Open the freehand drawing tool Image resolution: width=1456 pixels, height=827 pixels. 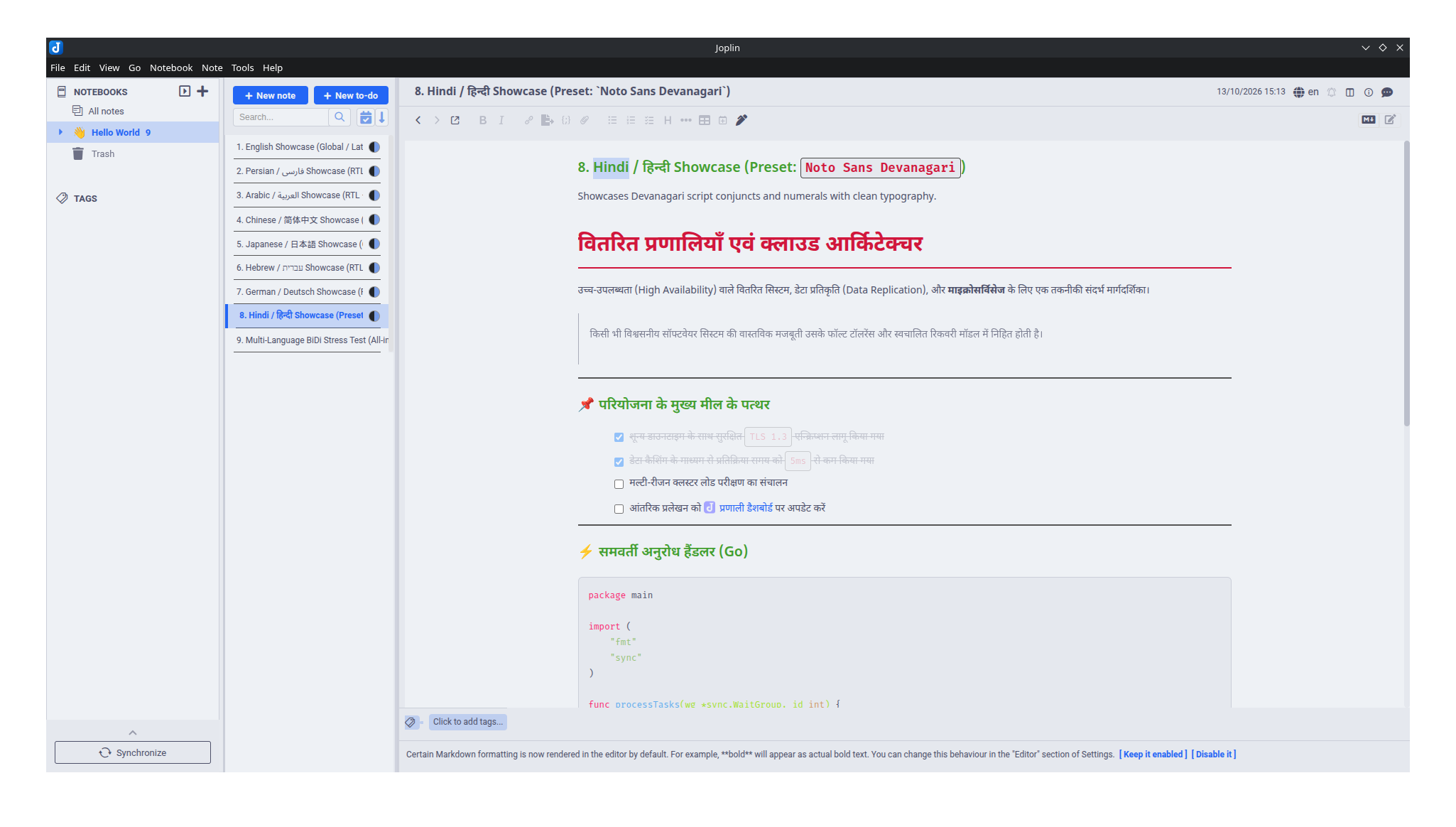coord(741,120)
